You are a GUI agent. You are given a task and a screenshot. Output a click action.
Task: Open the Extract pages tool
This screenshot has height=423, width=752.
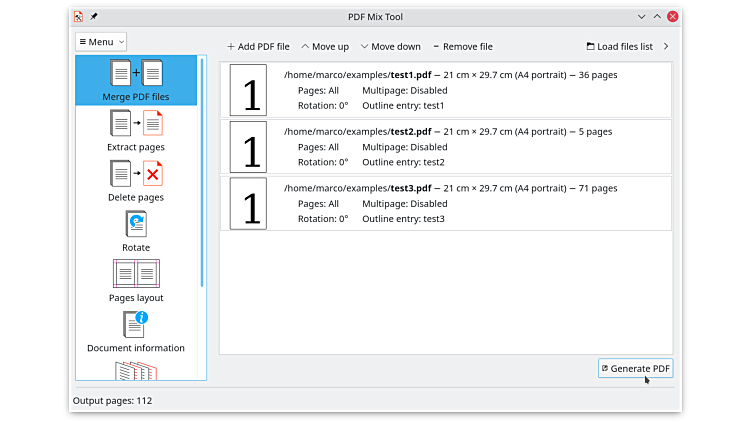click(x=136, y=124)
